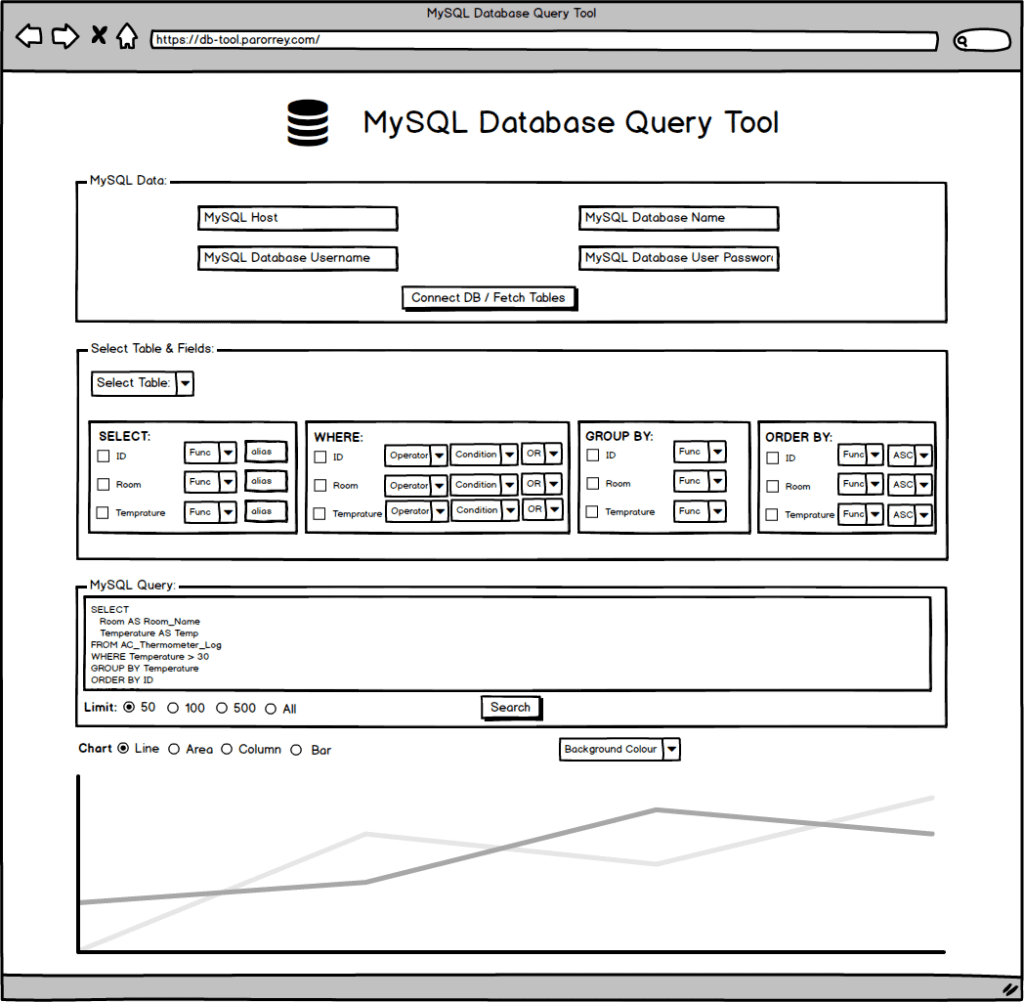Image resolution: width=1024 pixels, height=1002 pixels.
Task: Check Room in the SELECT section
Action: 103,485
